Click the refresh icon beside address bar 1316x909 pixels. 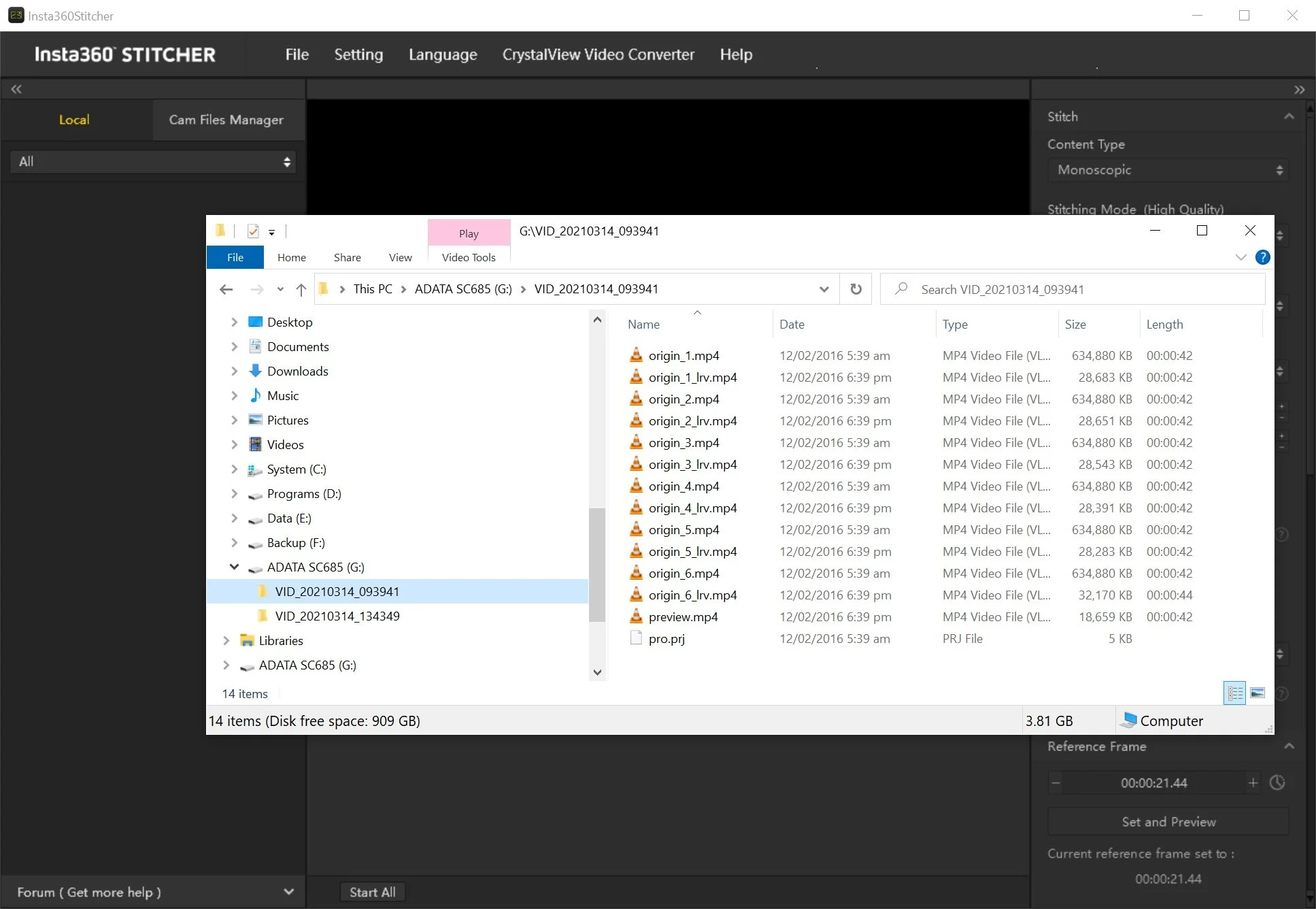[856, 289]
